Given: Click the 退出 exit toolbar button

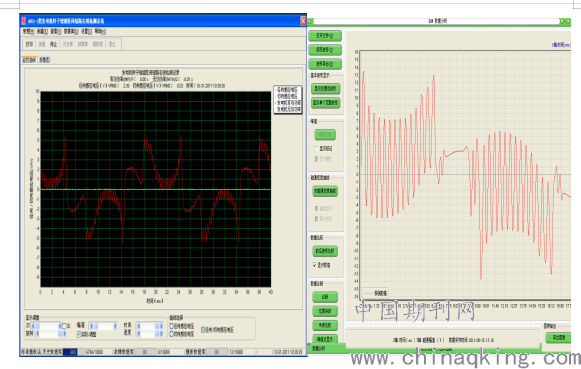Looking at the screenshot, I should [112, 44].
